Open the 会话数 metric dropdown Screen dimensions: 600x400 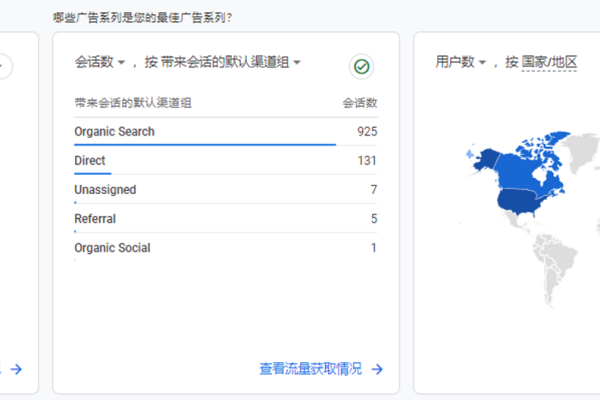coord(100,62)
